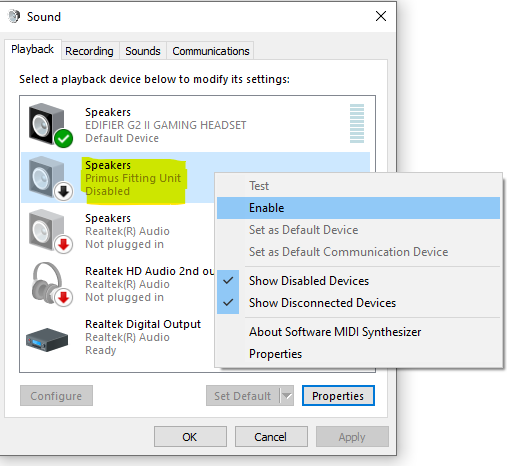This screenshot has width=507, height=466.
Task: Click the headset volume level meter
Action: pyautogui.click(x=357, y=124)
